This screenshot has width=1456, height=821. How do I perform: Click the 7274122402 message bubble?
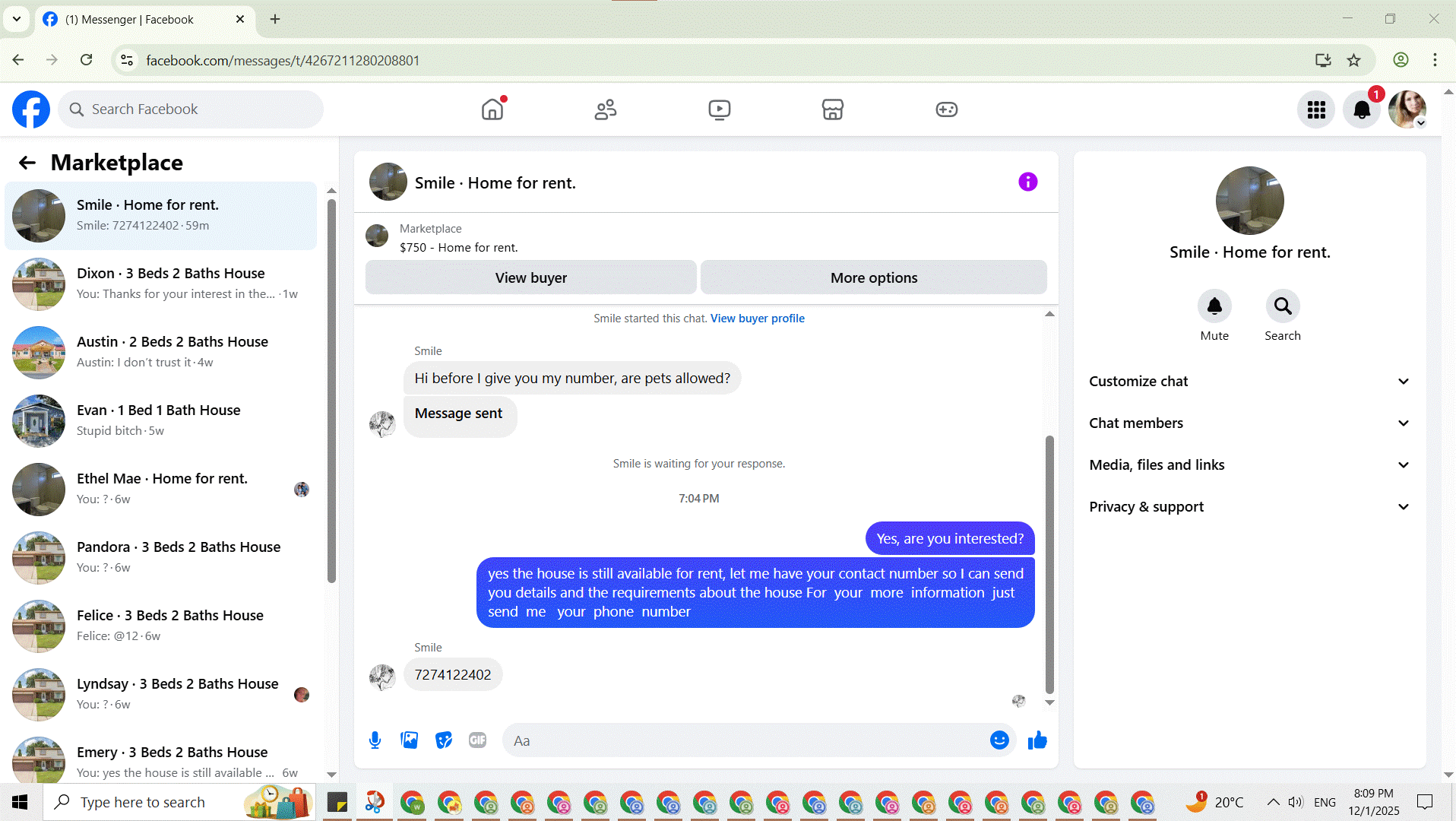453,675
